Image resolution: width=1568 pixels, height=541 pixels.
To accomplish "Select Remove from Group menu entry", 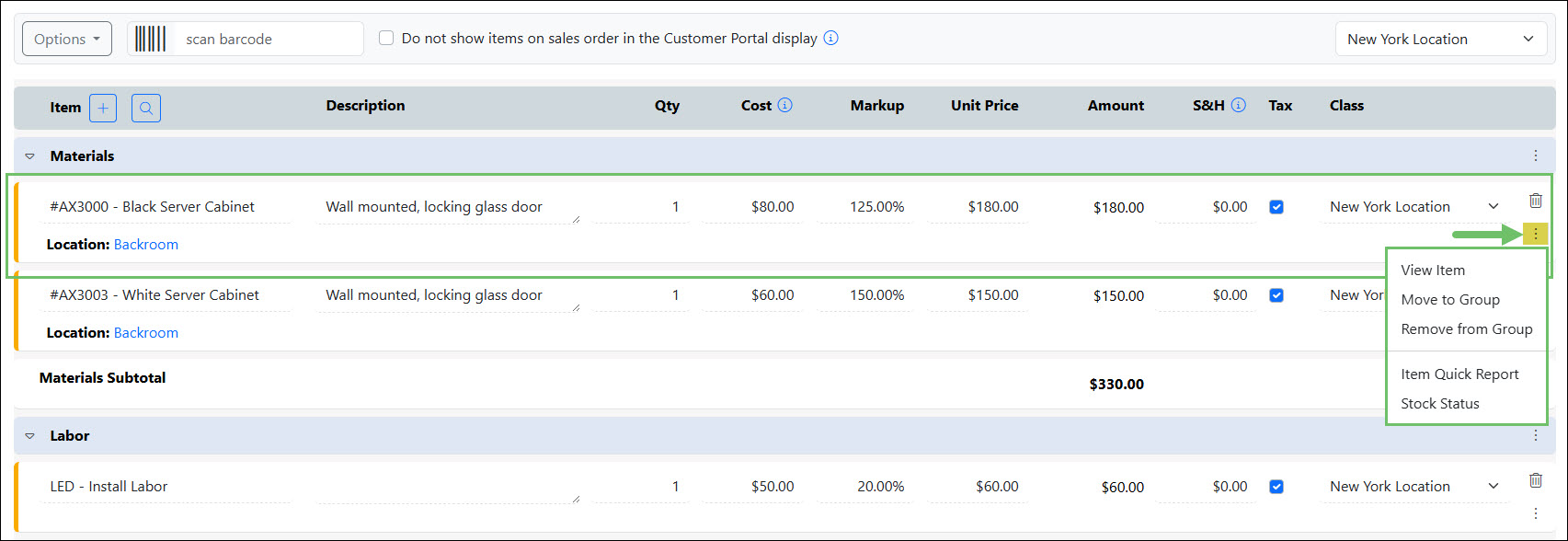I will pyautogui.click(x=1467, y=329).
